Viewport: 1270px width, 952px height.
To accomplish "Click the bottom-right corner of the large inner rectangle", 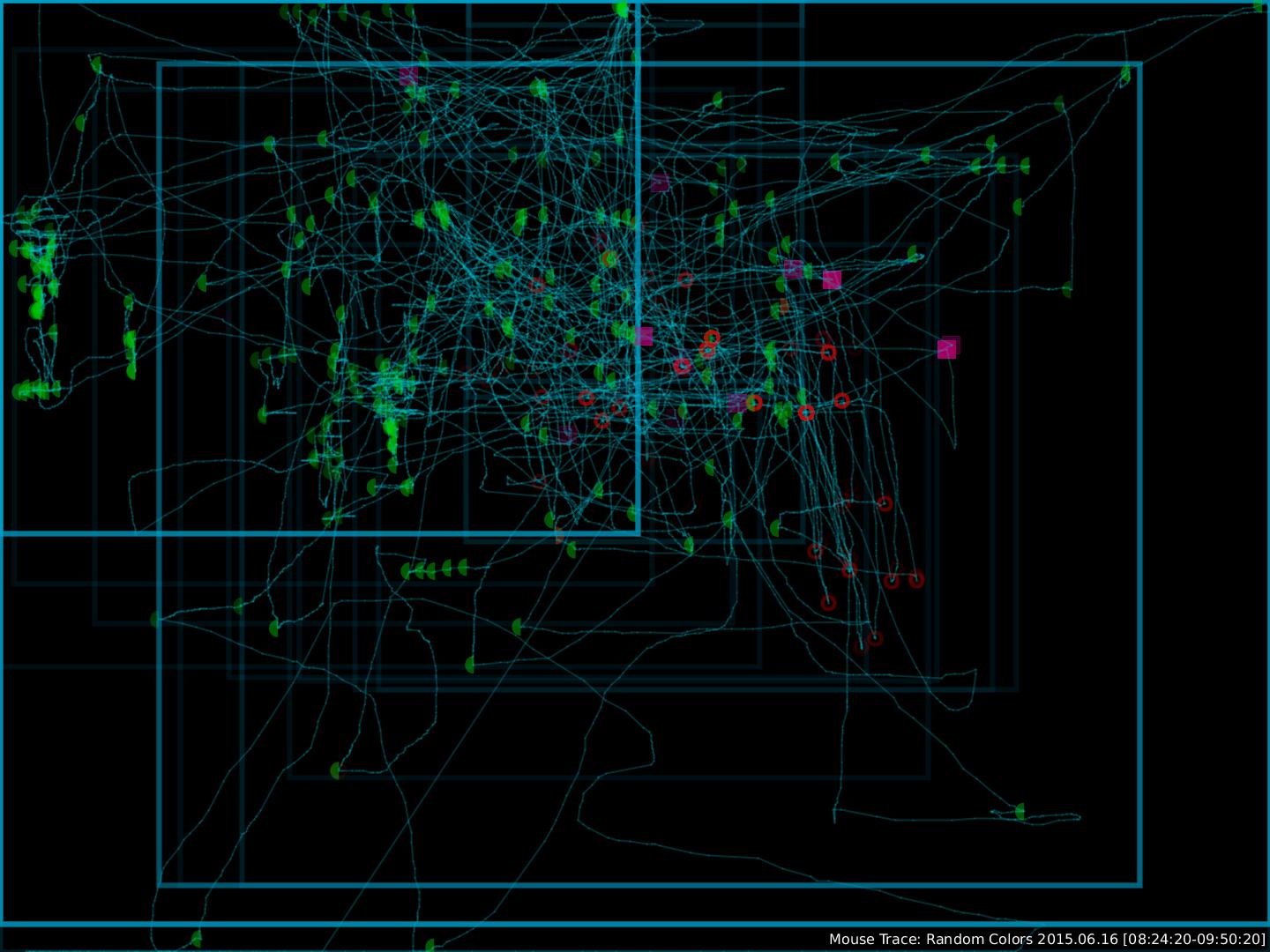I will pyautogui.click(x=1140, y=884).
